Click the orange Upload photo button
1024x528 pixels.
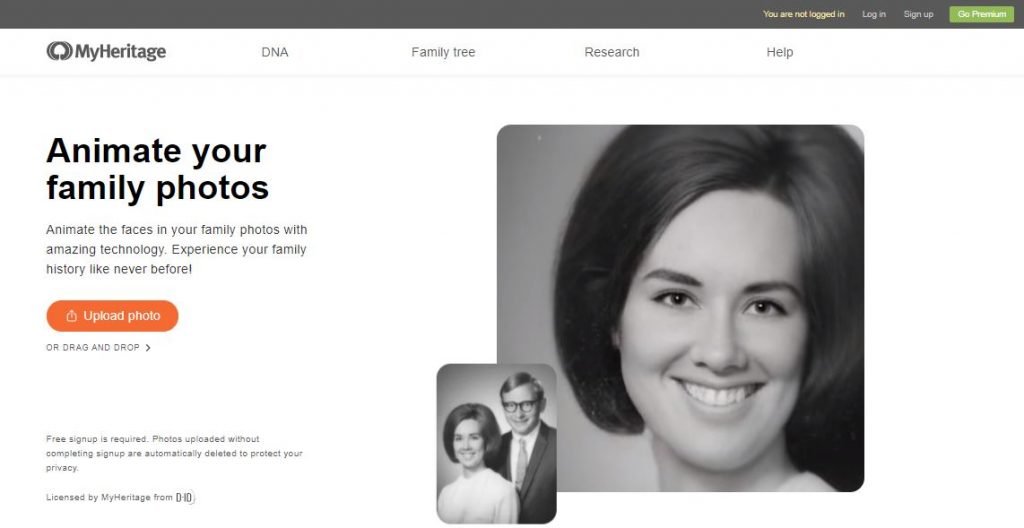point(112,316)
